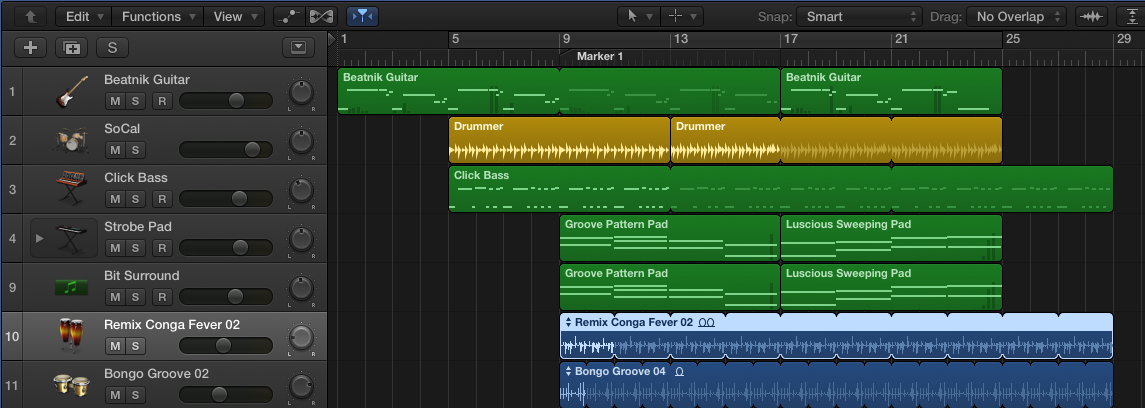
Task: Open the left-click pointer tool menu
Action: point(638,16)
